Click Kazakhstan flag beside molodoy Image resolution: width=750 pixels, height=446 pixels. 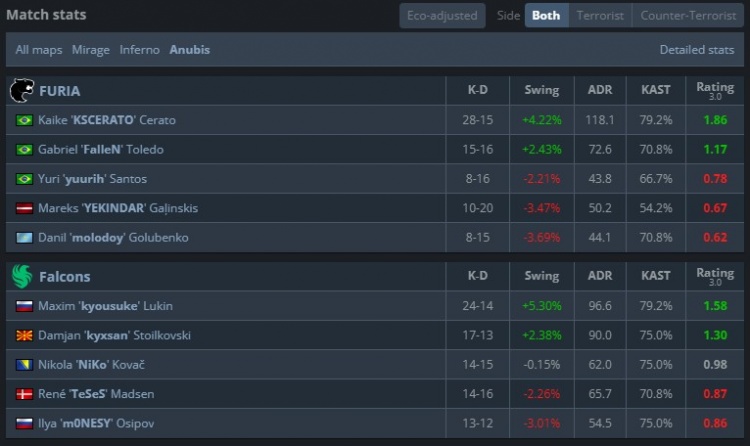coord(24,237)
